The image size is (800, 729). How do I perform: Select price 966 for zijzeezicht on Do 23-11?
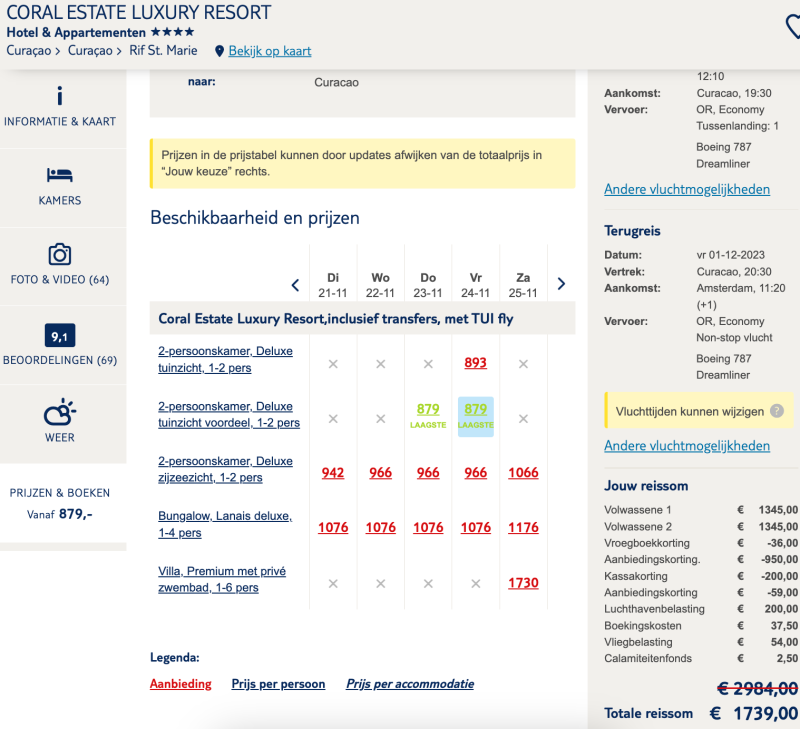(x=428, y=473)
